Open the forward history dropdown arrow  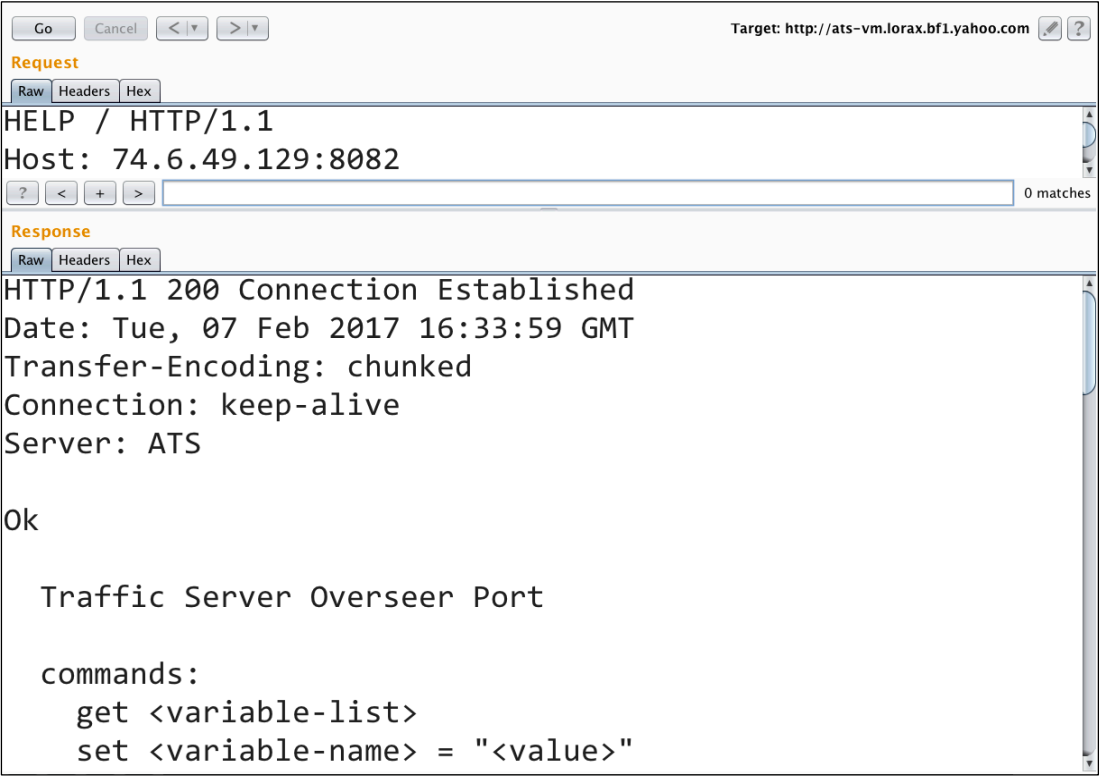click(x=256, y=29)
